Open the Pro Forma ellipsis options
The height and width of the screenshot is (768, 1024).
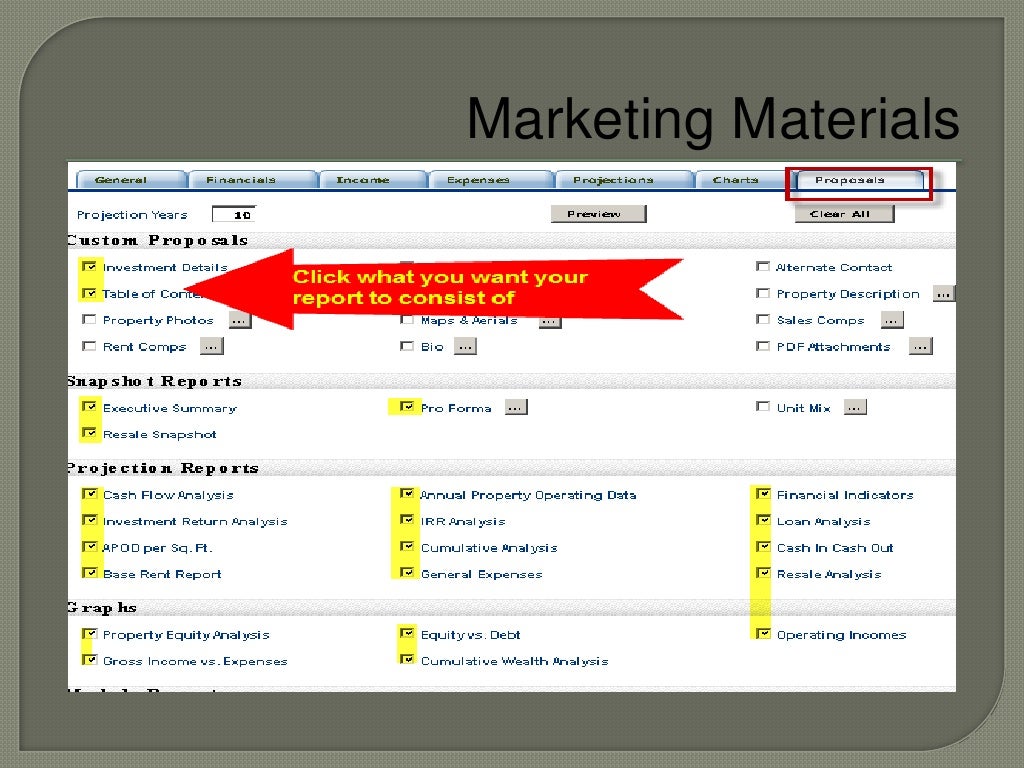pyautogui.click(x=516, y=408)
